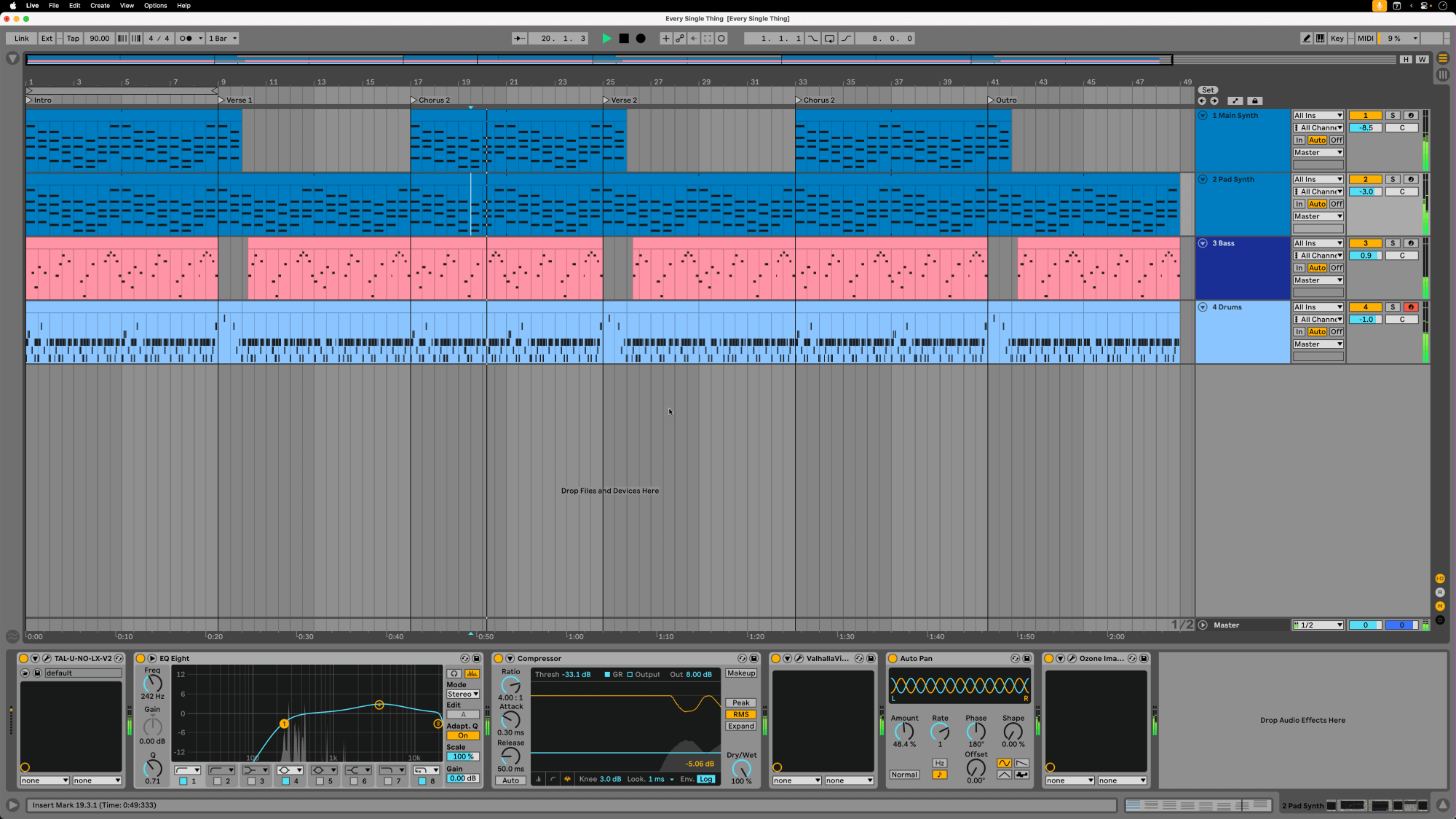Open the File menu
The height and width of the screenshot is (819, 1456).
[x=54, y=6]
